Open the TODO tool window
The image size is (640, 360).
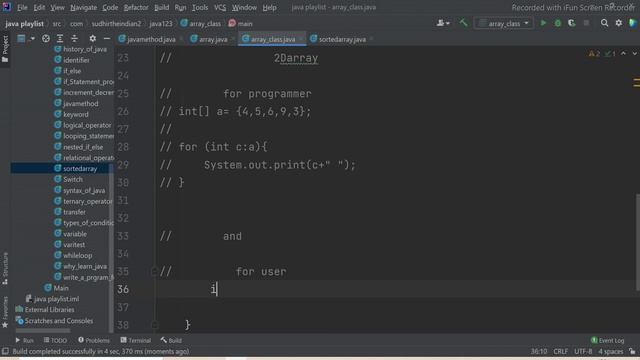pos(55,340)
